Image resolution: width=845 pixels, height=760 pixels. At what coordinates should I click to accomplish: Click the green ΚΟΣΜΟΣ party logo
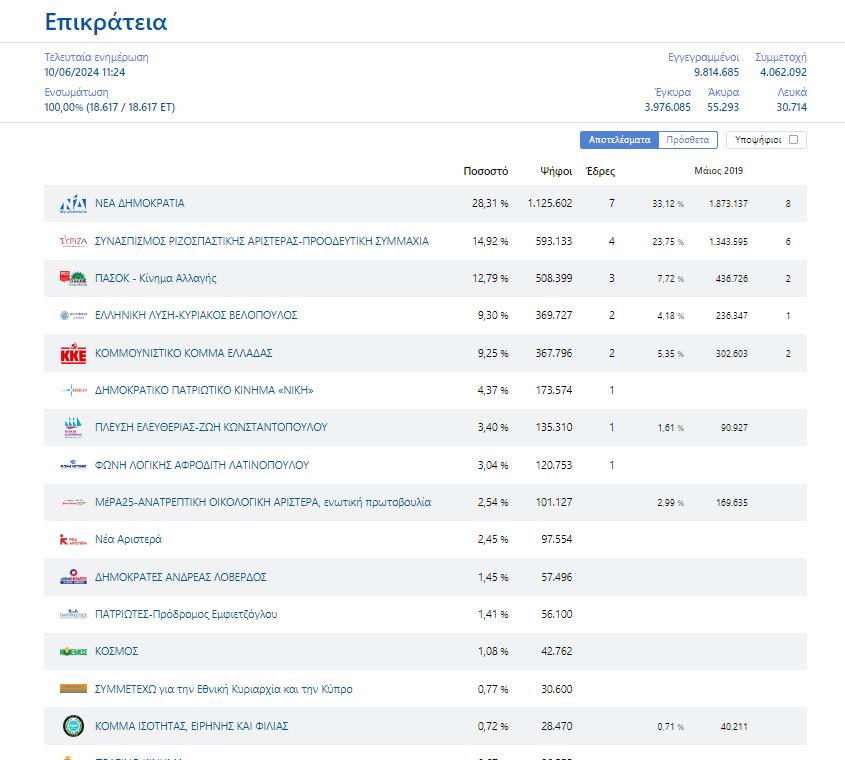click(73, 652)
